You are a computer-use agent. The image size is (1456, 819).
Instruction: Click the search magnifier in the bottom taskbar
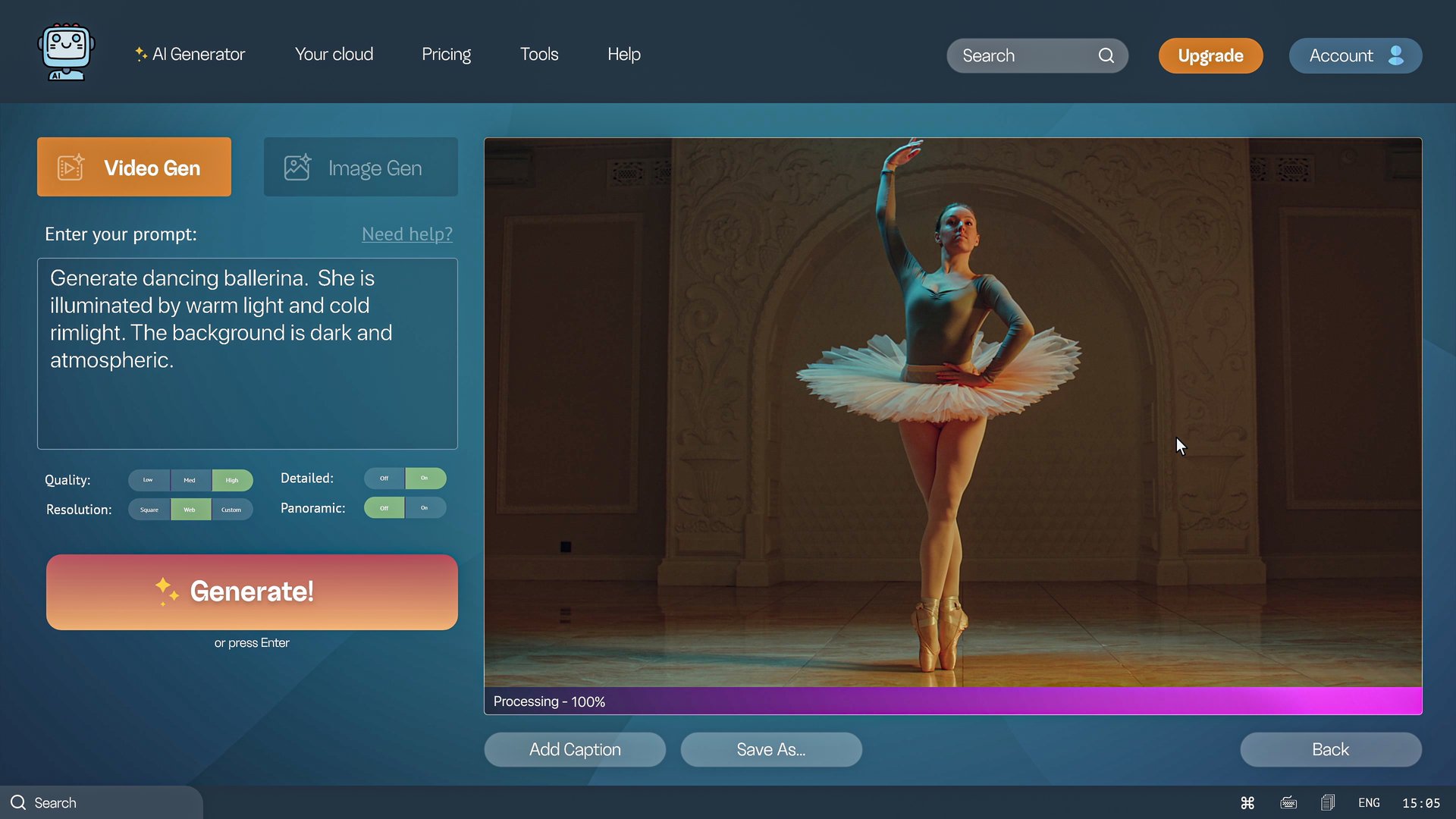coord(19,802)
